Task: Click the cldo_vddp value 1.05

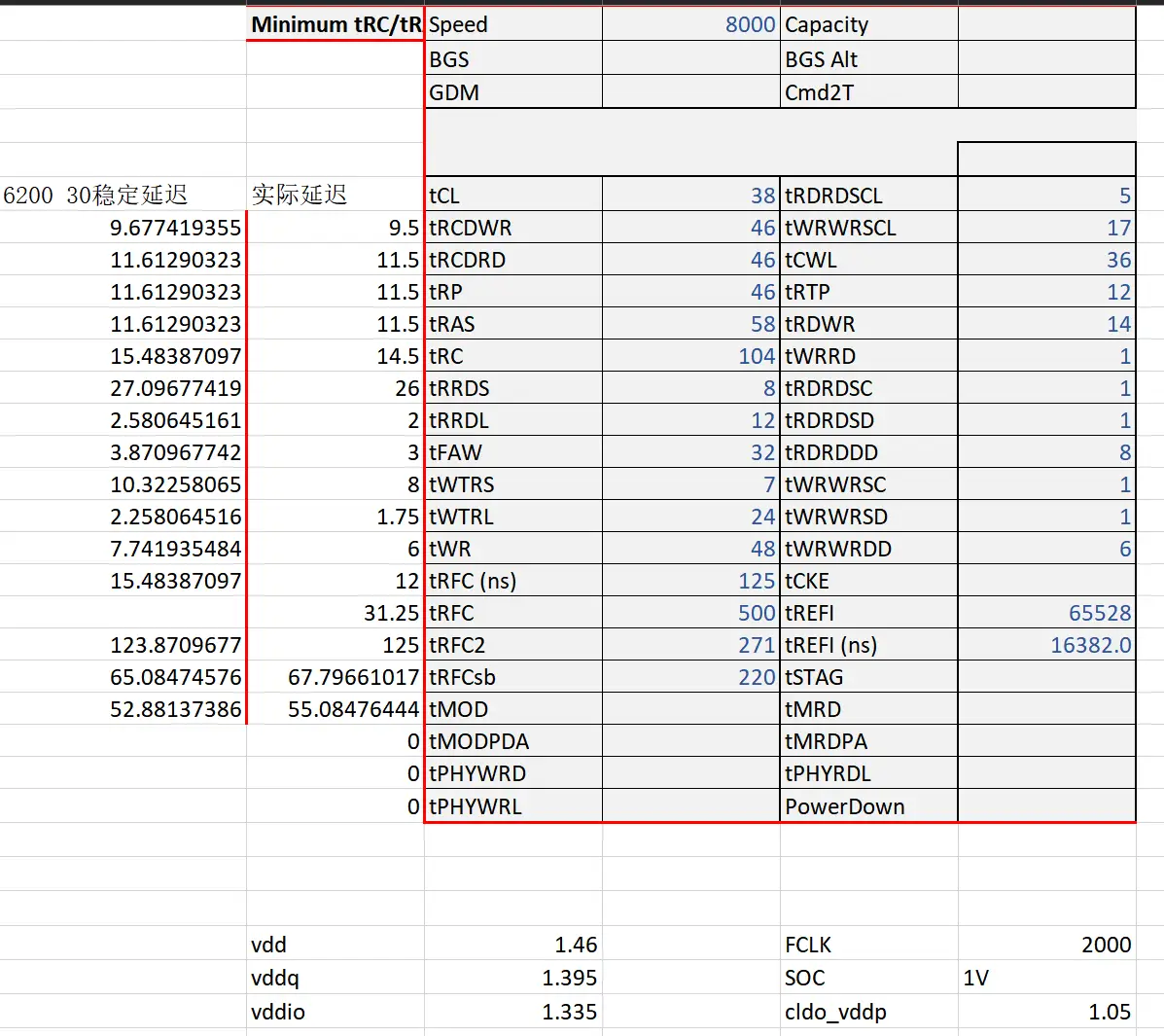Action: 1046,1012
